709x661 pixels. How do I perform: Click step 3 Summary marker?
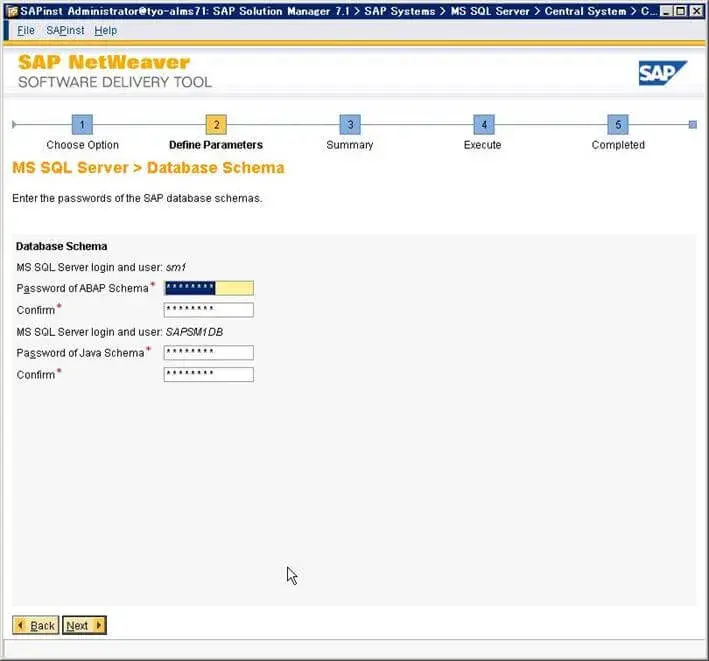(350, 124)
